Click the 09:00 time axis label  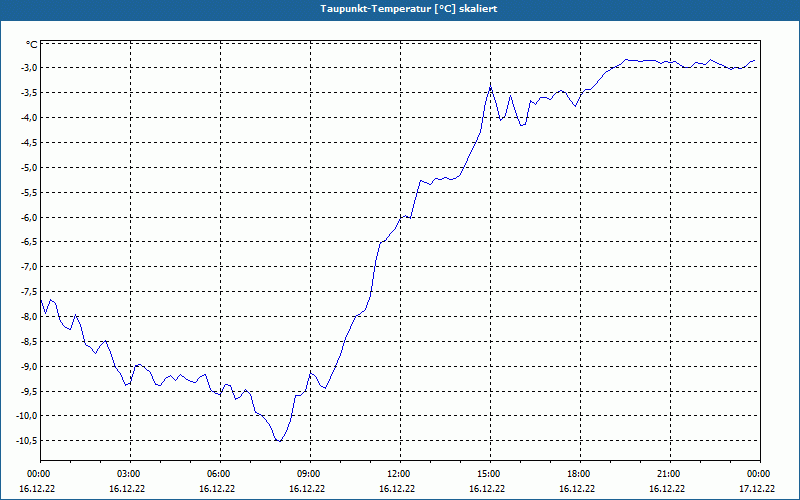(x=309, y=474)
